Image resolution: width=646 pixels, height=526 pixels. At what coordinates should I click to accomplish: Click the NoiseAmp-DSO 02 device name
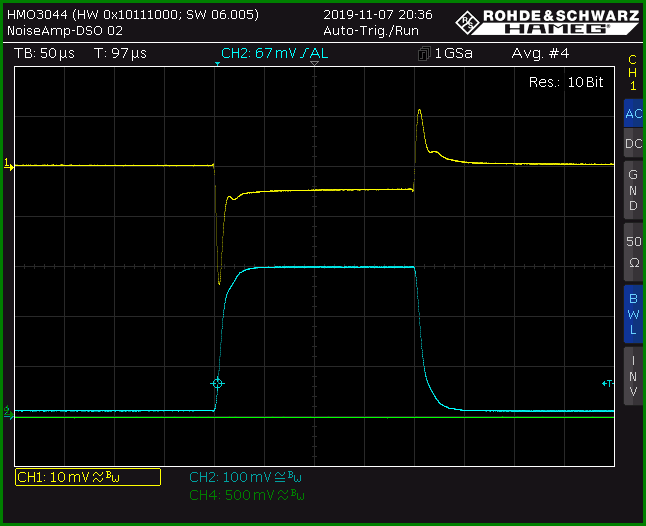(x=65, y=30)
